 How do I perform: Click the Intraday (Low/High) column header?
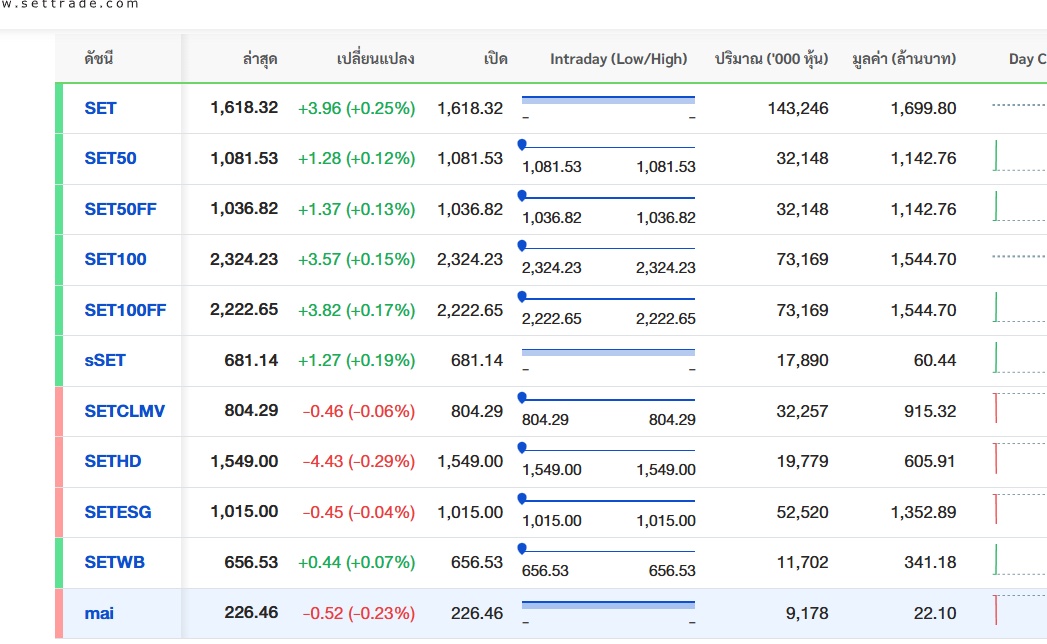click(618, 59)
